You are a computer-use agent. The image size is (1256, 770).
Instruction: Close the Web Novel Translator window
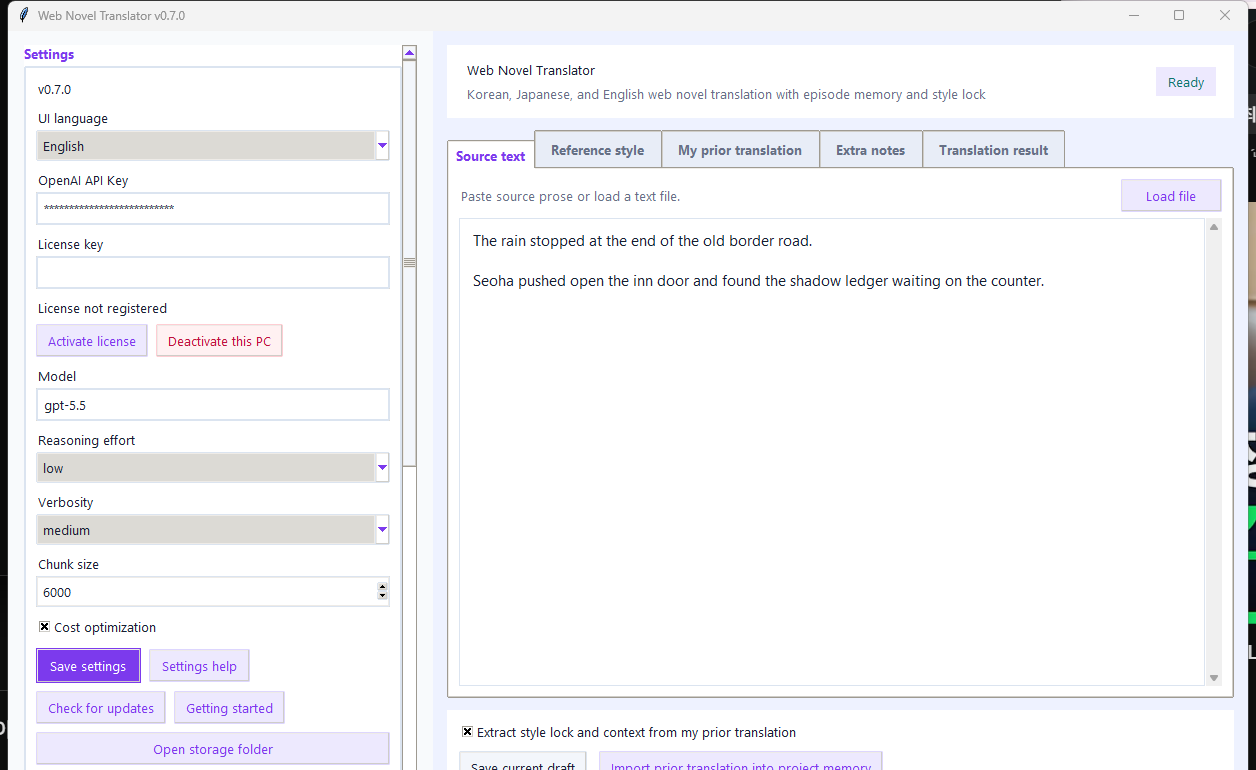tap(1225, 15)
